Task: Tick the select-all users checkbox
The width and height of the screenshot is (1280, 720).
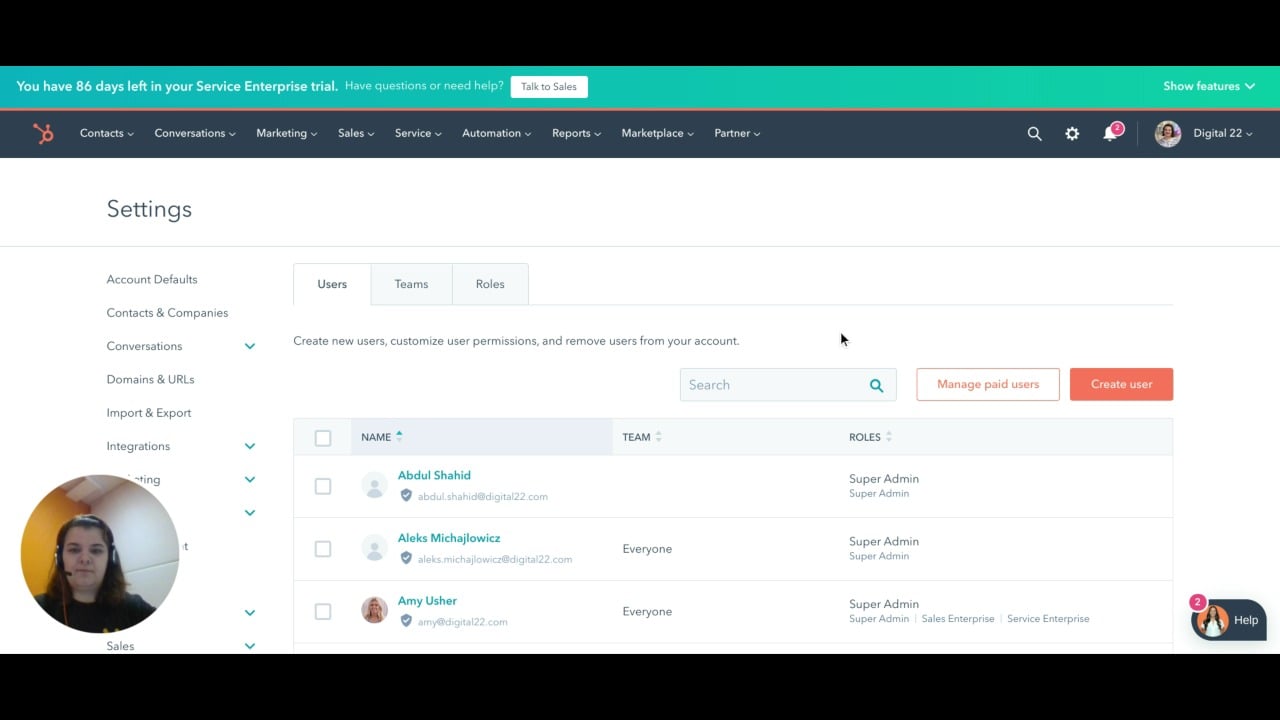Action: point(322,438)
